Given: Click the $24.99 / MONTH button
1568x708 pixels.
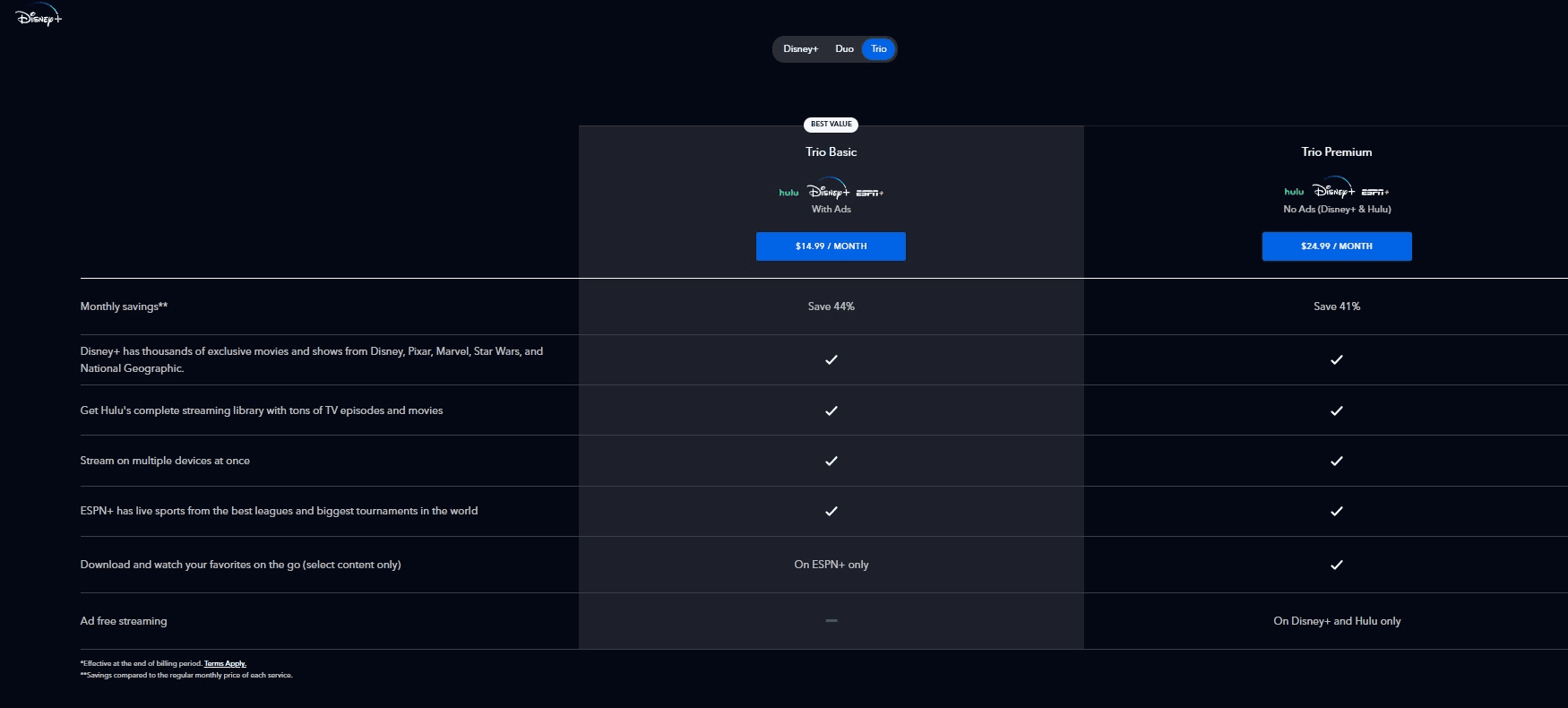Looking at the screenshot, I should [1337, 246].
